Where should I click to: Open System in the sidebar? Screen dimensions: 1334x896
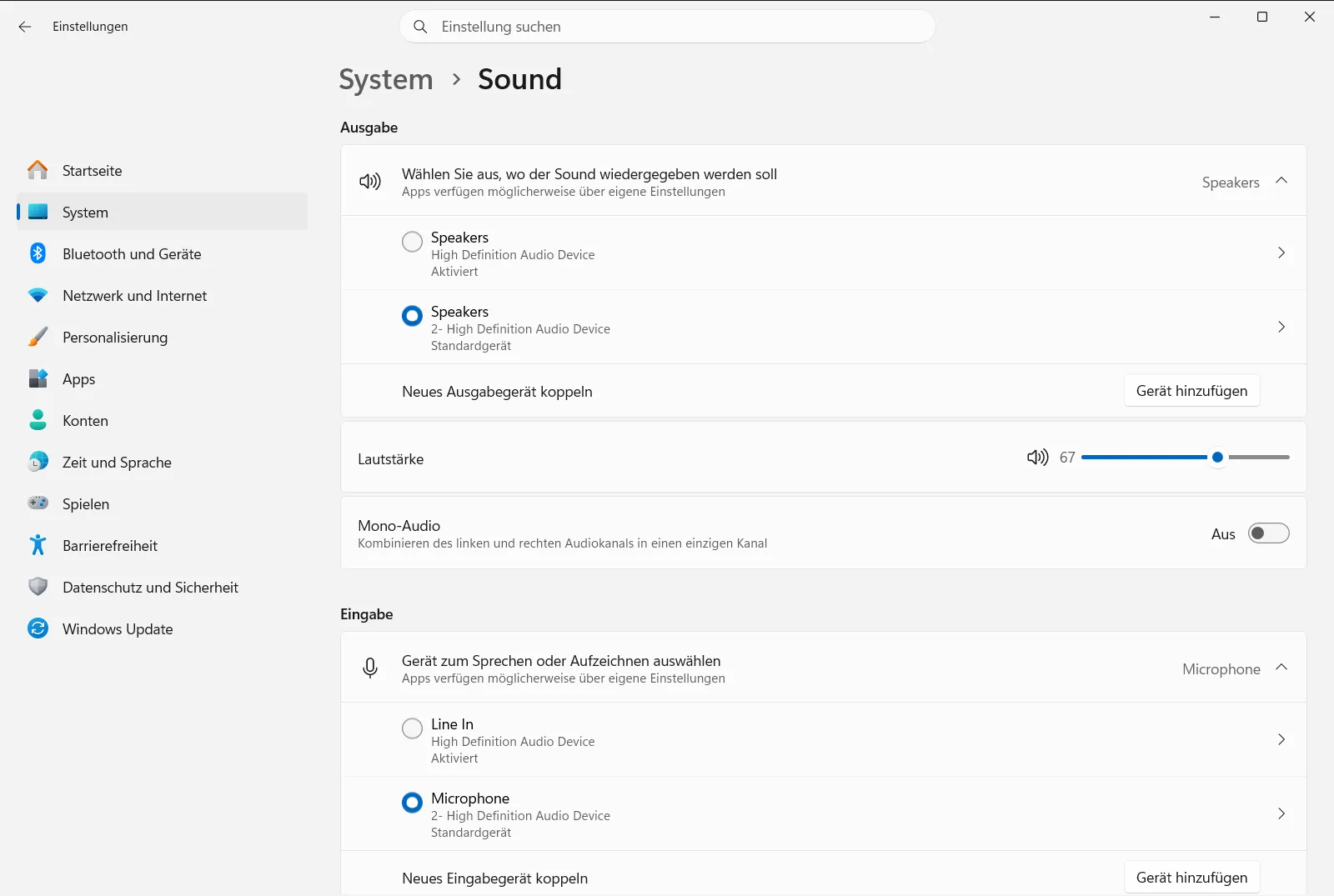(x=163, y=212)
